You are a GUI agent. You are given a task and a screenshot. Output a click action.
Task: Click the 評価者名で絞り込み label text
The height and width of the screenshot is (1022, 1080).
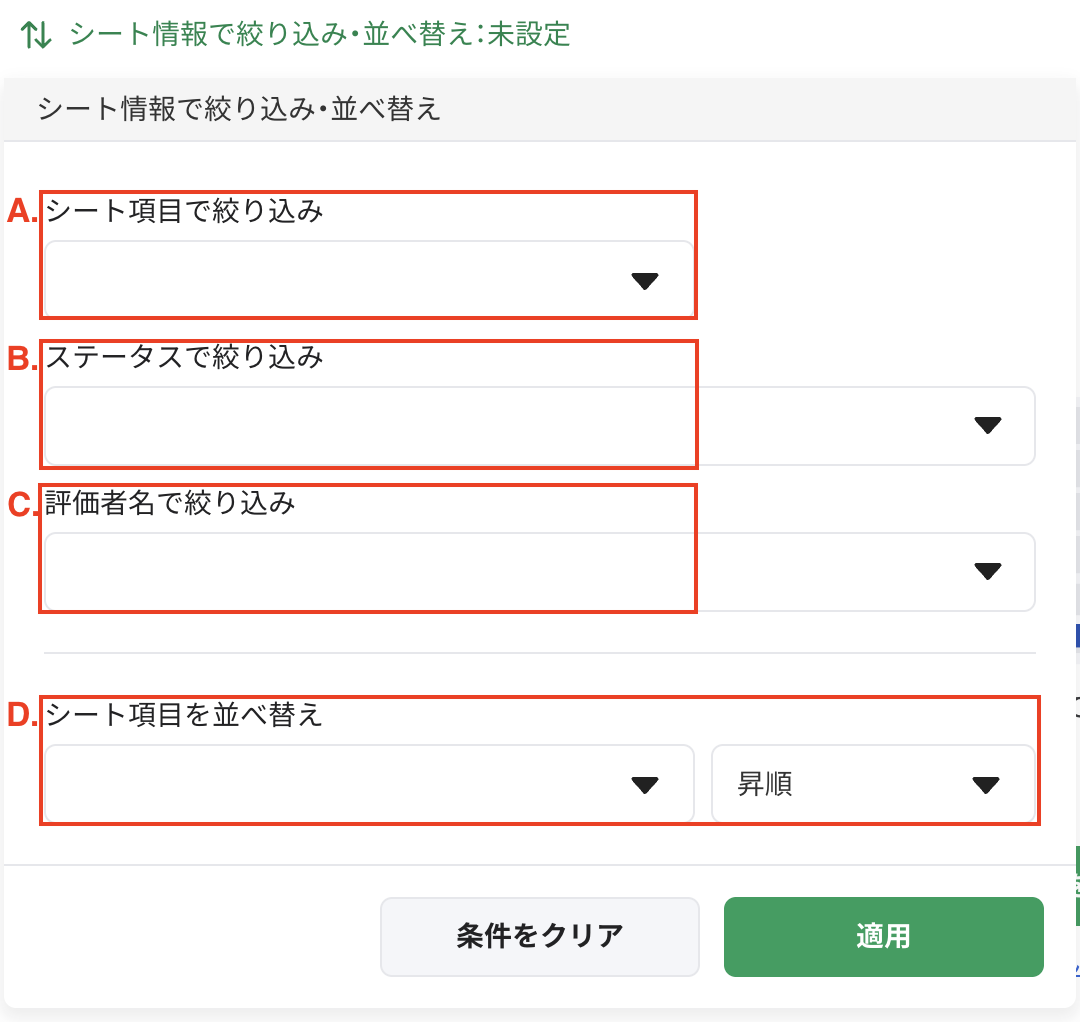coord(171,503)
